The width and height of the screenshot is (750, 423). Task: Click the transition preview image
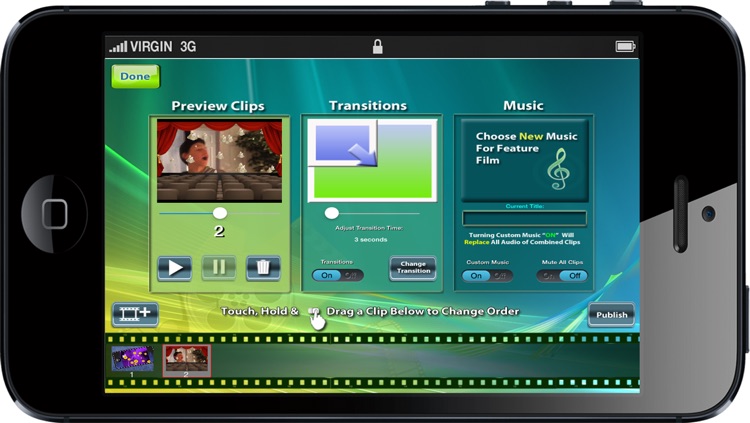click(x=372, y=160)
